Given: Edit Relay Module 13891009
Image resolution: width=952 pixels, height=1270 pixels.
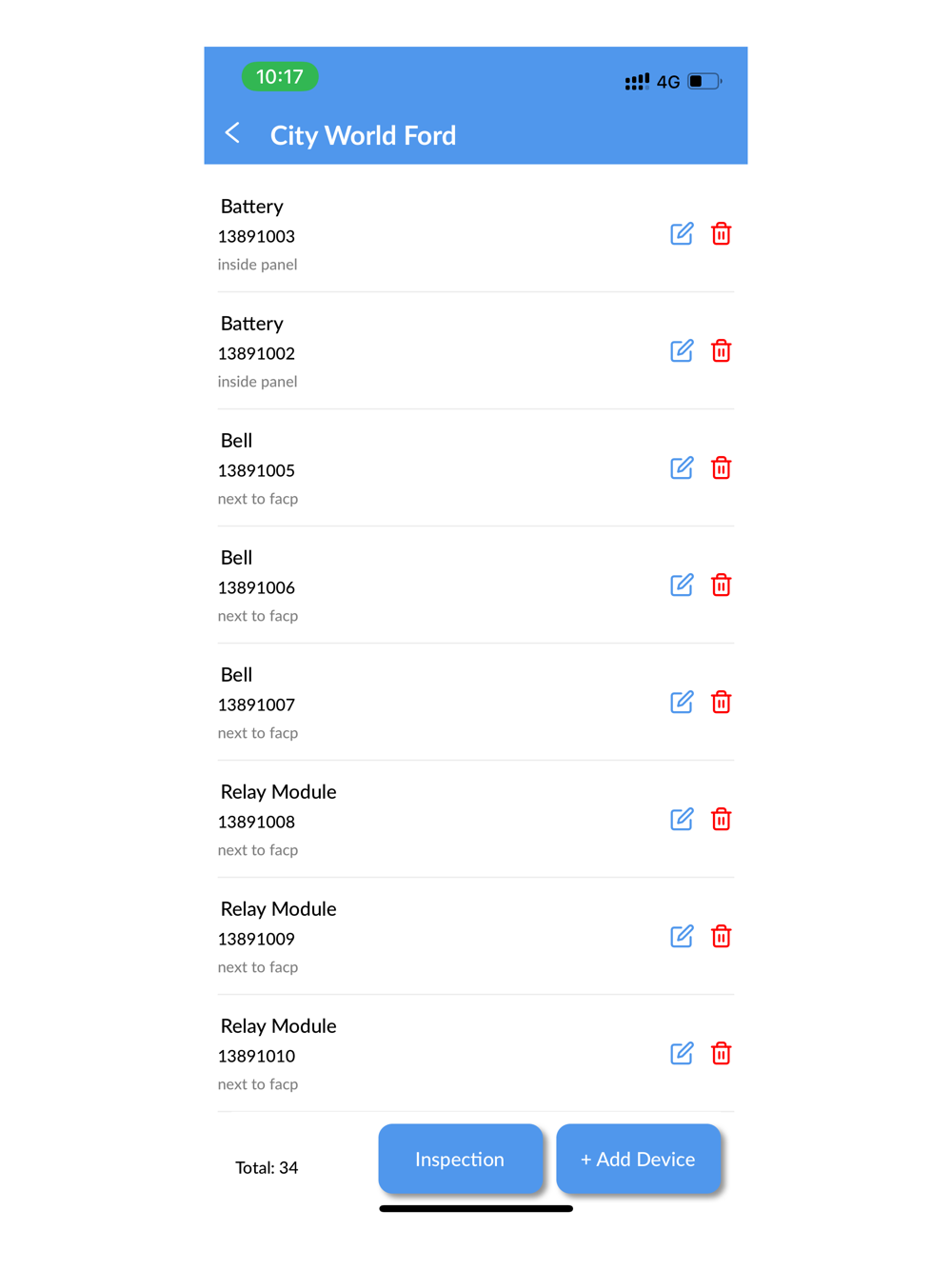Looking at the screenshot, I should (682, 936).
